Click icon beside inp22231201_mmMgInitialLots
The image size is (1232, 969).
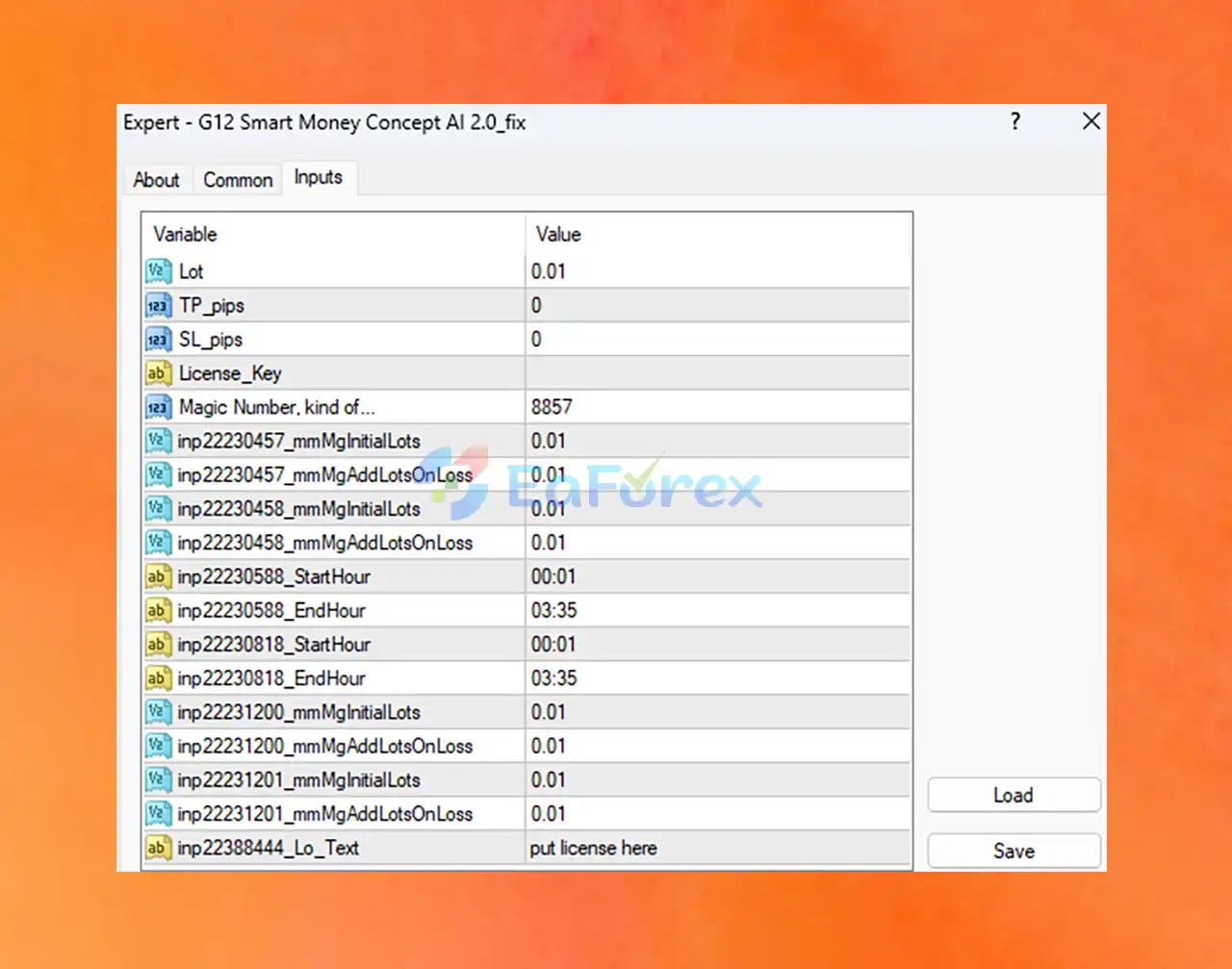(x=158, y=779)
